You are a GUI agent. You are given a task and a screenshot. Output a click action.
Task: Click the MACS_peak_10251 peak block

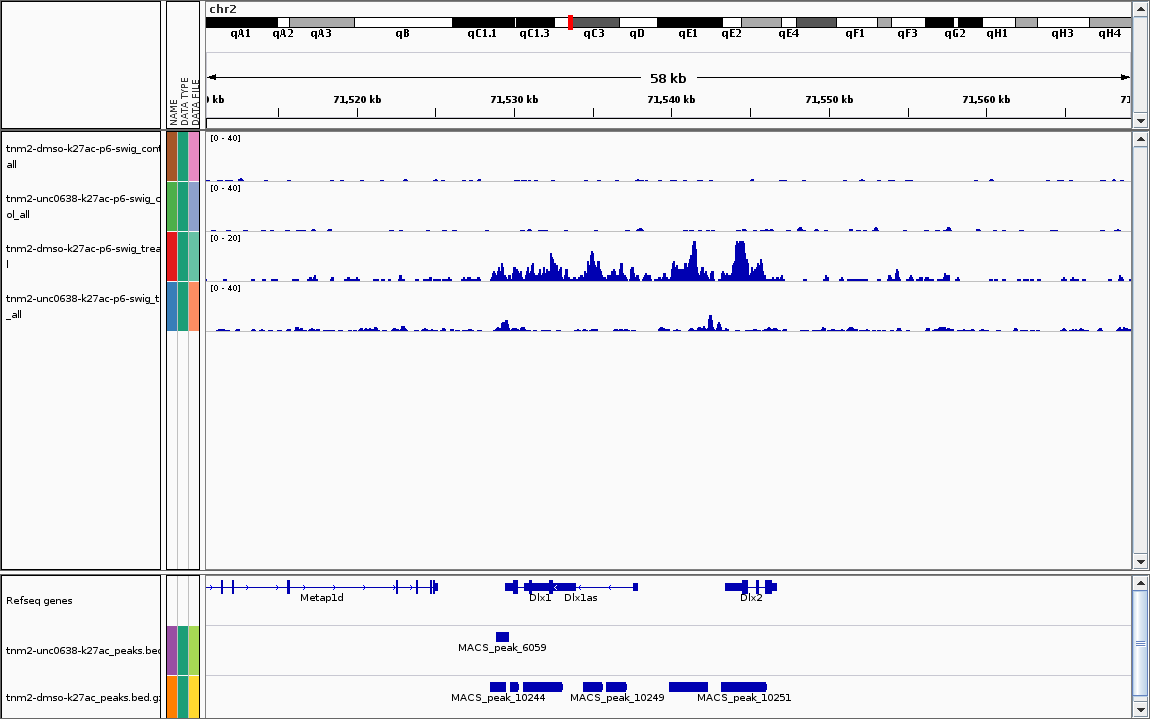(743, 686)
